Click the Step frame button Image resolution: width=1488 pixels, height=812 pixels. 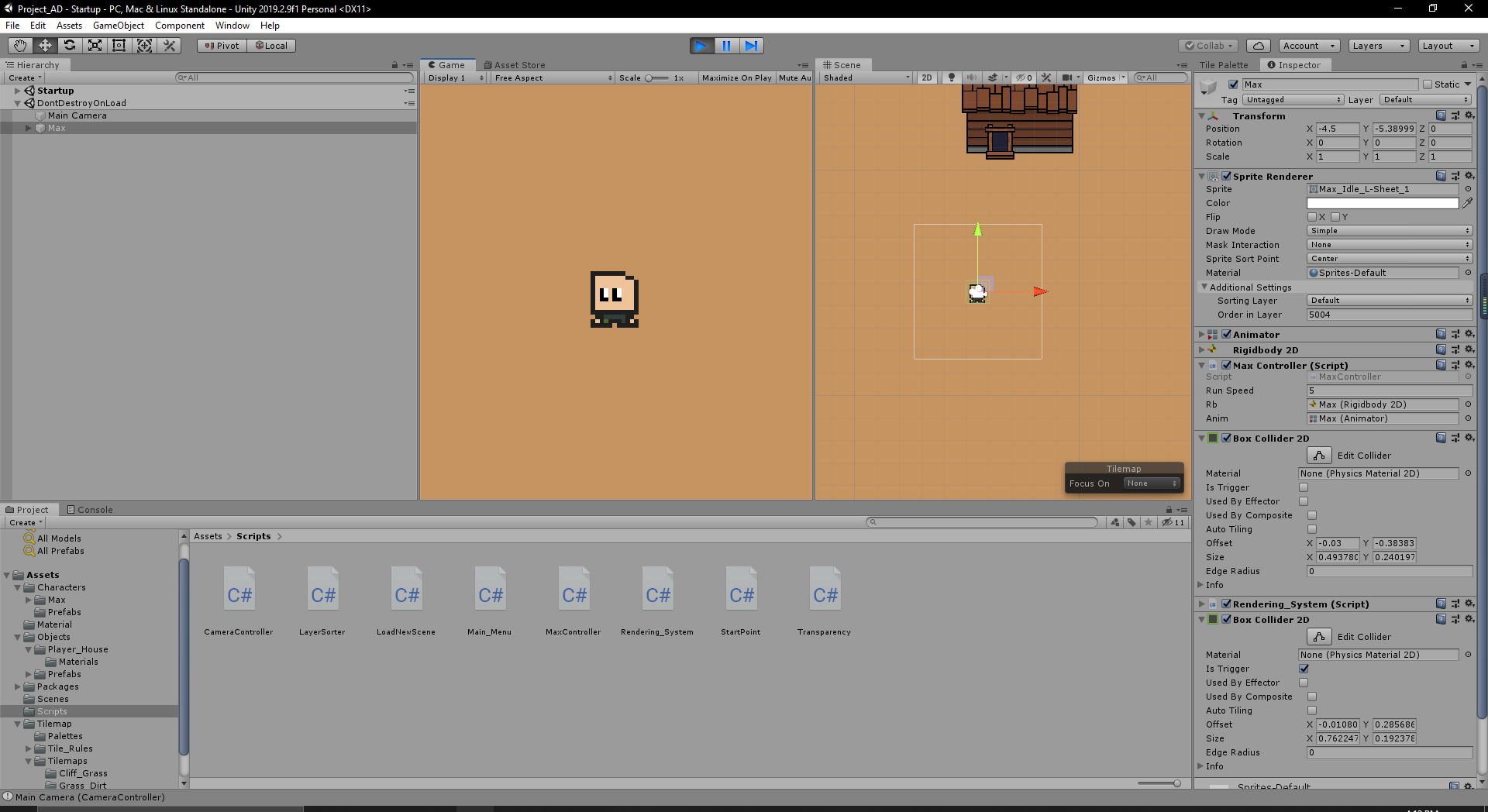click(x=751, y=46)
